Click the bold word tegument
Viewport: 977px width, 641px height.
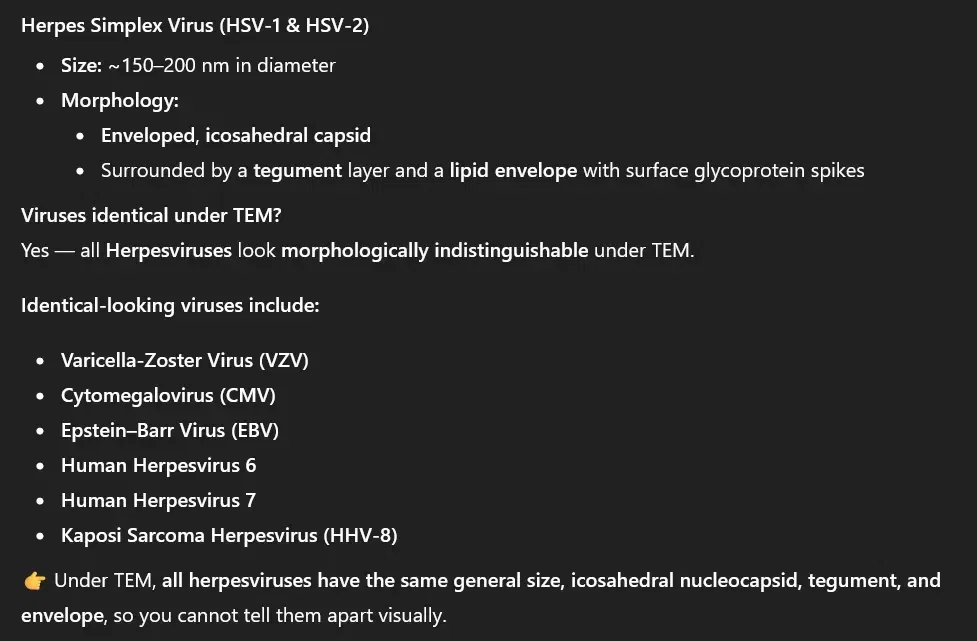tap(297, 171)
